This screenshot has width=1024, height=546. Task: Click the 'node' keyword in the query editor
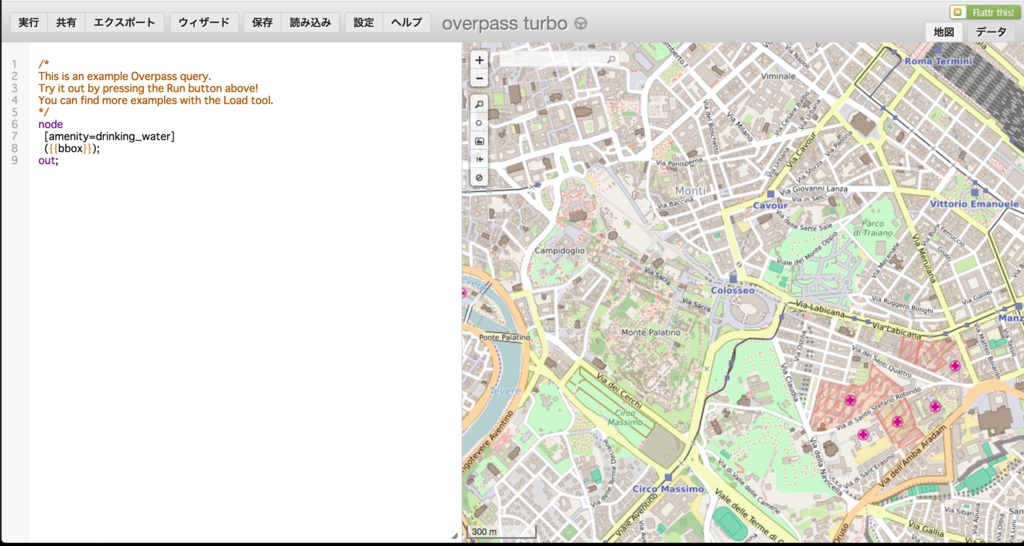[x=50, y=124]
